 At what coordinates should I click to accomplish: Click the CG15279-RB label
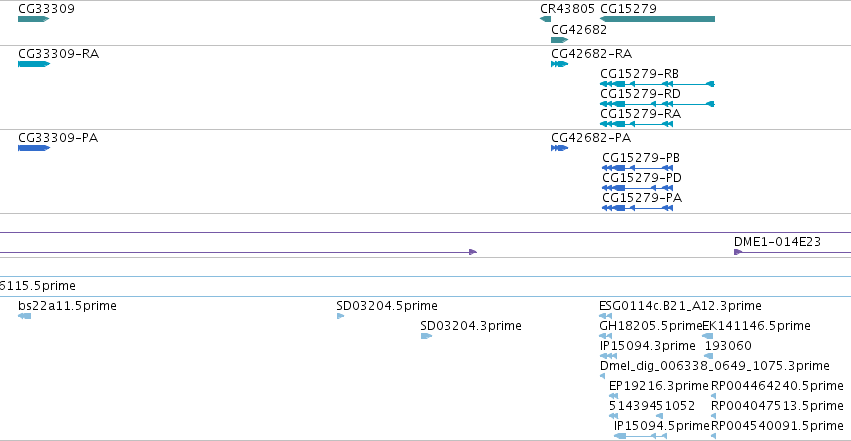click(x=639, y=74)
